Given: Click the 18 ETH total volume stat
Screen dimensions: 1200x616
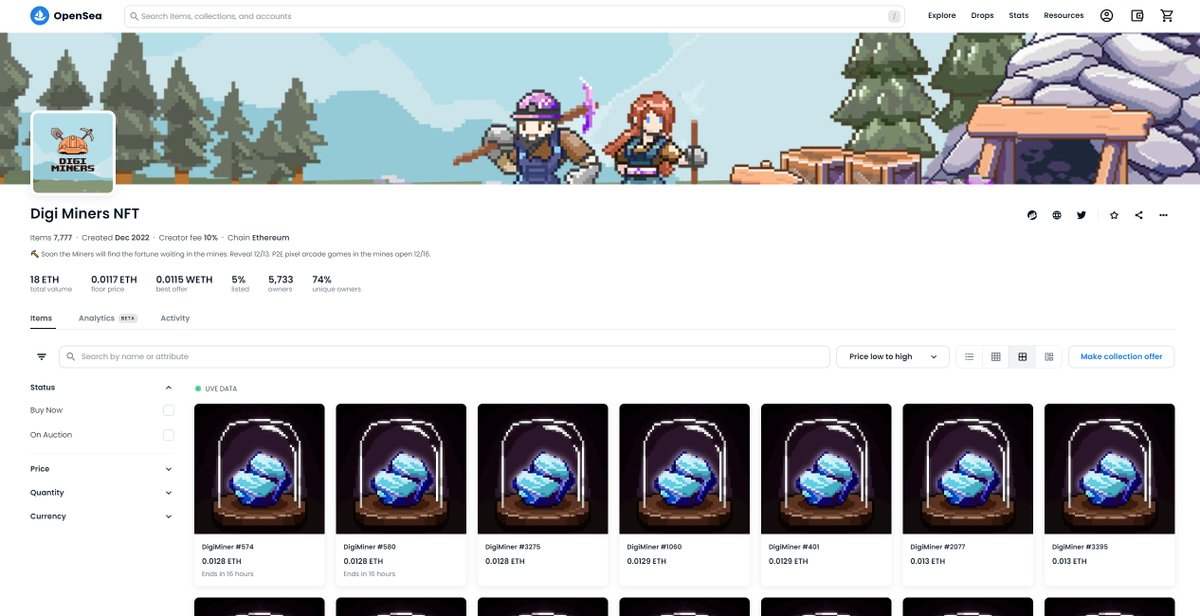Looking at the screenshot, I should (51, 283).
